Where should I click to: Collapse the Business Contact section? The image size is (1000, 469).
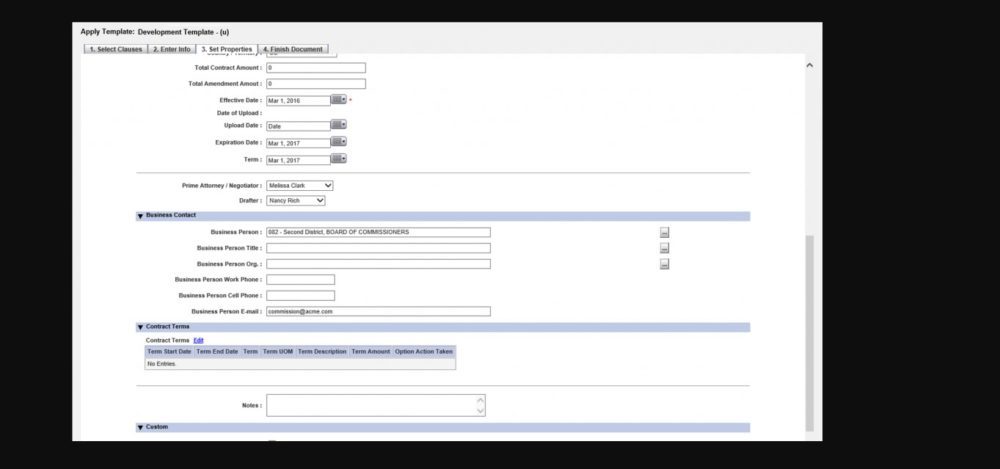(140, 216)
